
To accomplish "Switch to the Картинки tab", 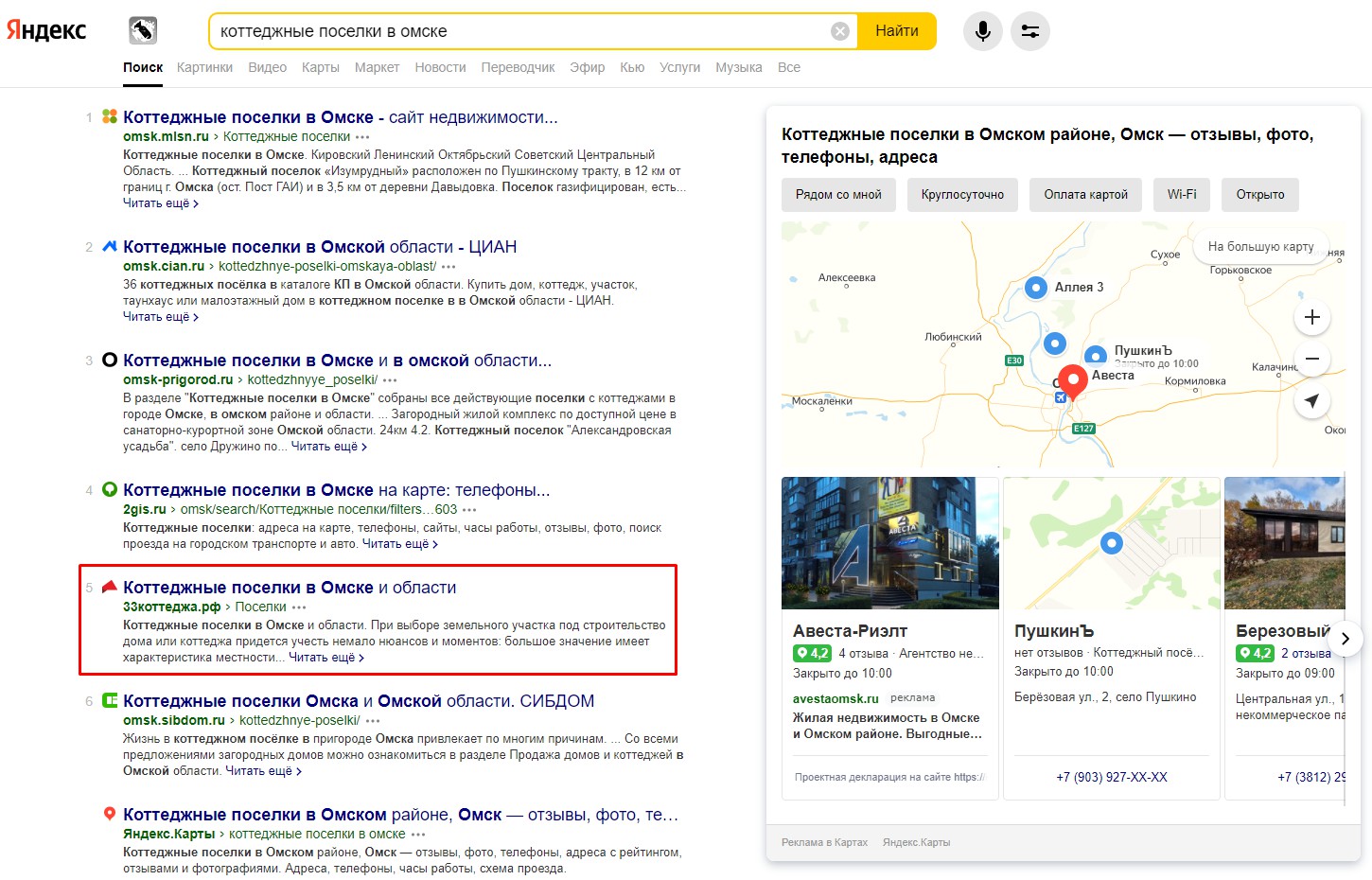I will (x=204, y=67).
